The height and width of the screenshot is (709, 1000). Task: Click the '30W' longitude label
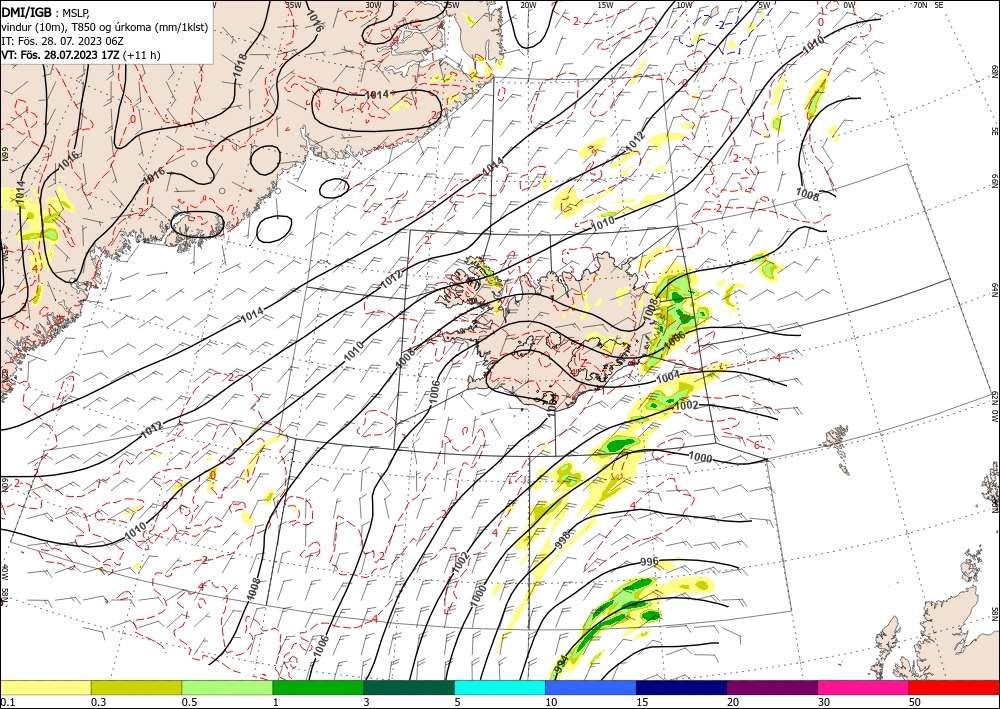point(373,5)
